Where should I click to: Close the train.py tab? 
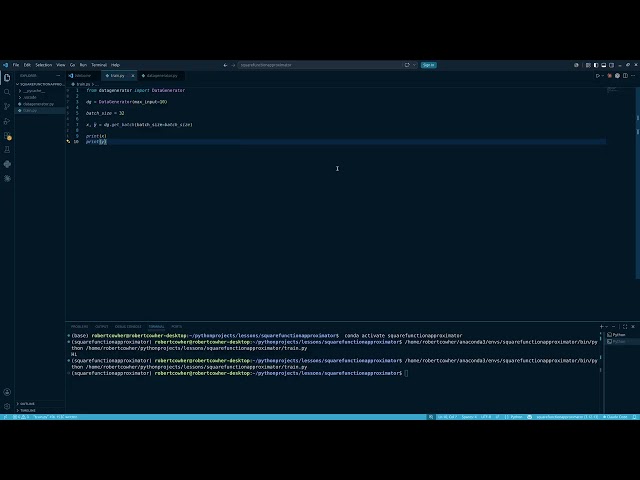133,76
